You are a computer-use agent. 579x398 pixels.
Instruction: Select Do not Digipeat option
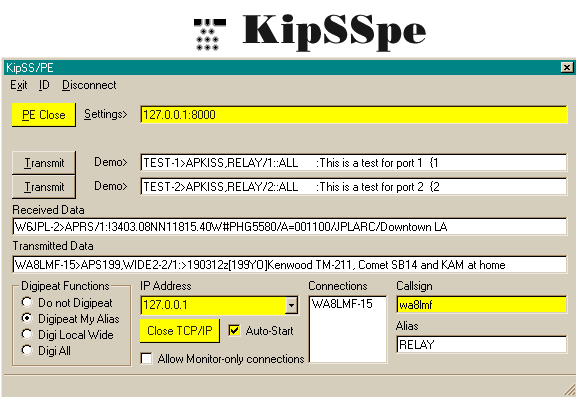pos(27,302)
